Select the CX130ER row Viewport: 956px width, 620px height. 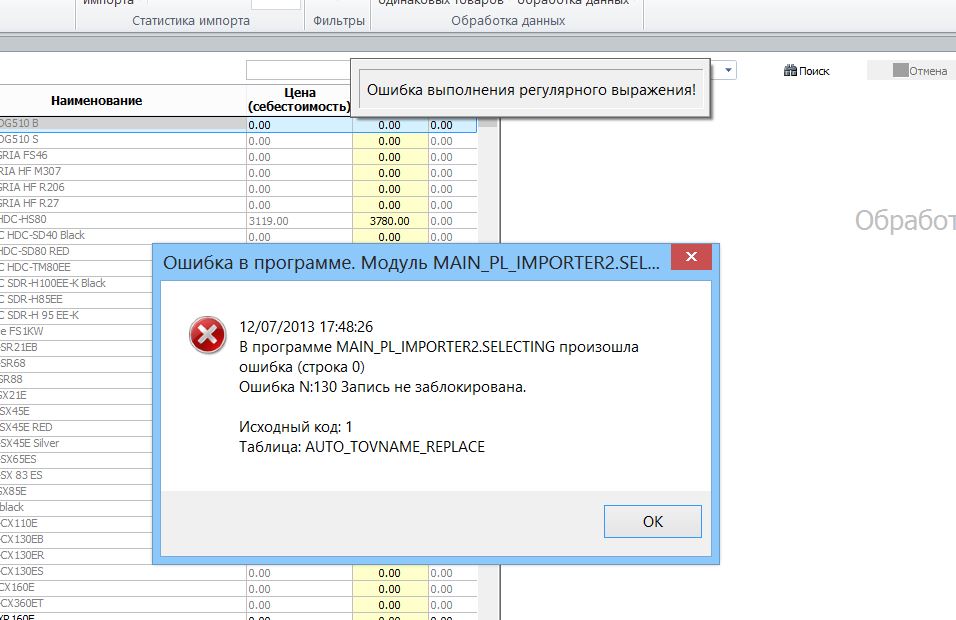pyautogui.click(x=76, y=555)
